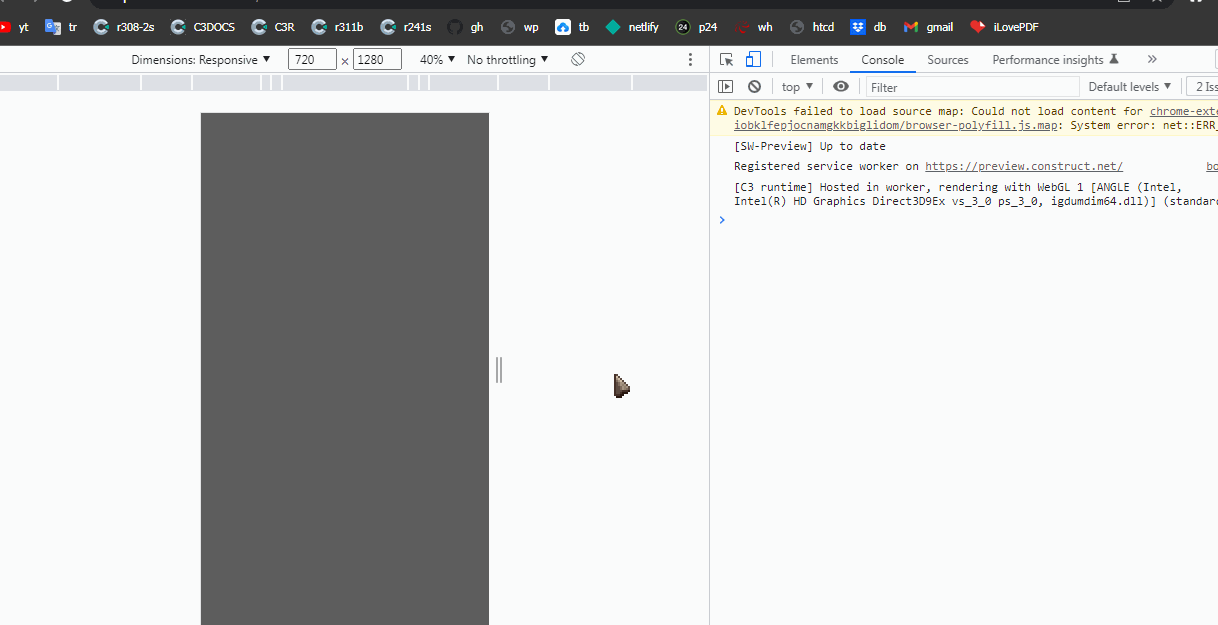The width and height of the screenshot is (1218, 625).
Task: Click the clear console icon
Action: 754,86
